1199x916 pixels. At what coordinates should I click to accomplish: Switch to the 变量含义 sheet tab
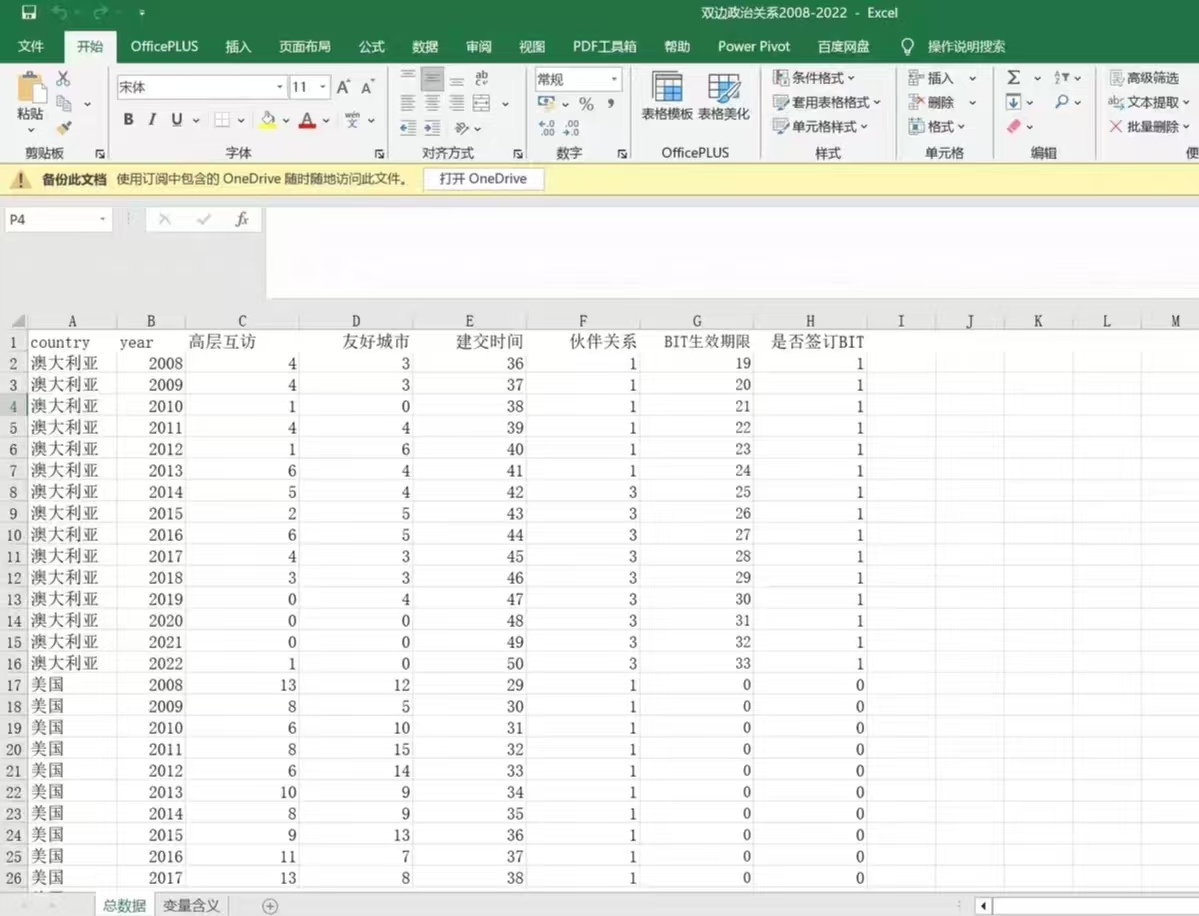click(191, 905)
